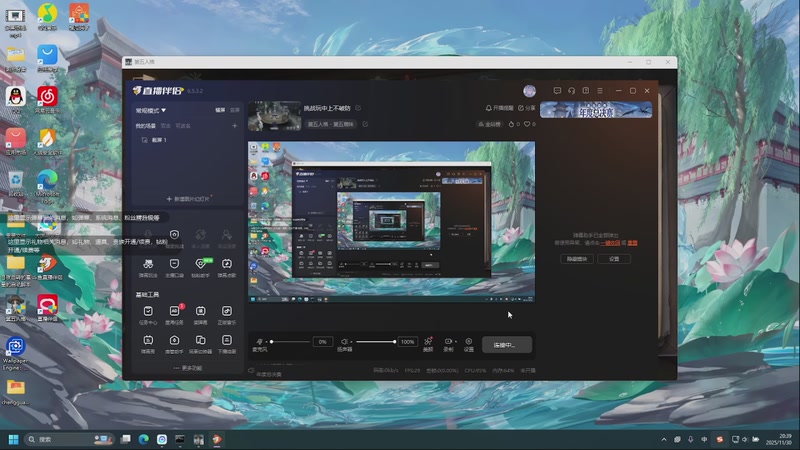
Task: Select the 截屏 1 source row
Action: [x=187, y=140]
